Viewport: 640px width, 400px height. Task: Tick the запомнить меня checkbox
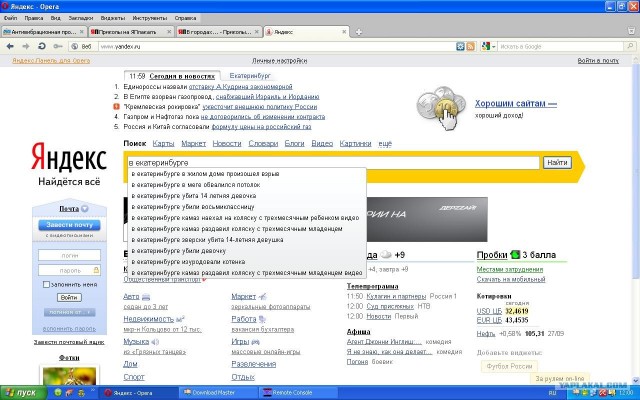point(46,284)
